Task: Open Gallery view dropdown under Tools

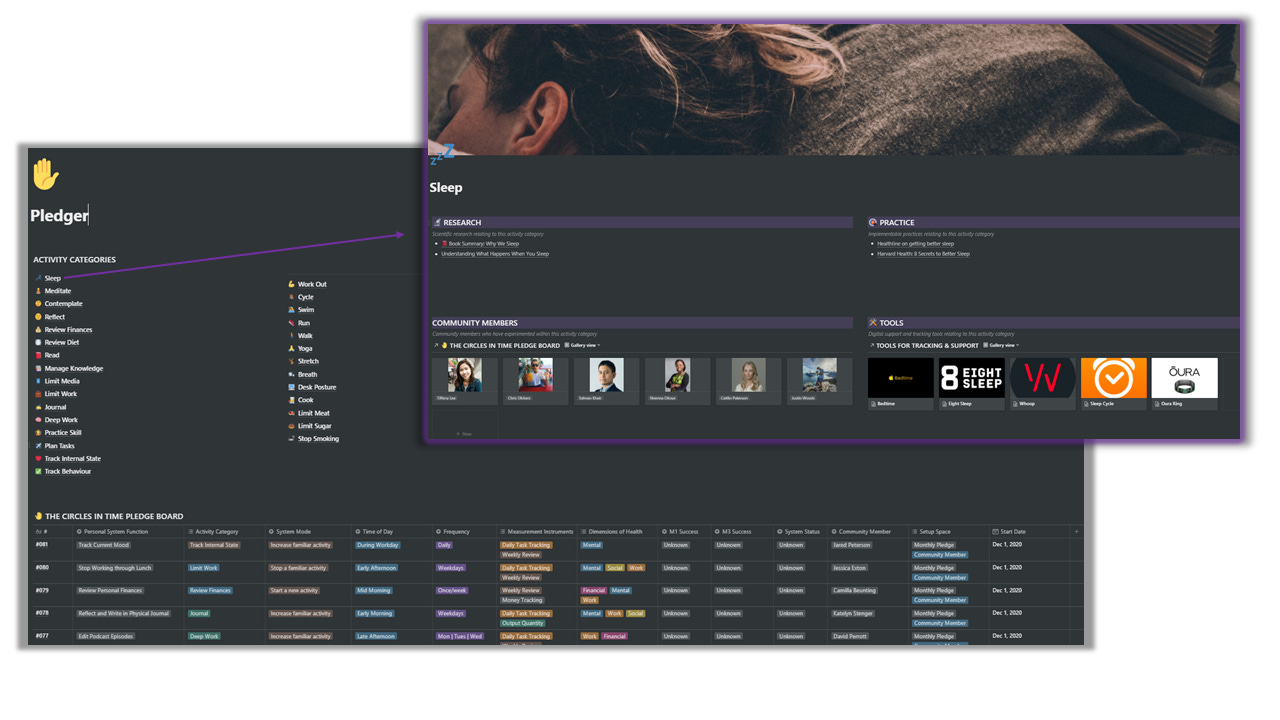Action: pos(1002,345)
